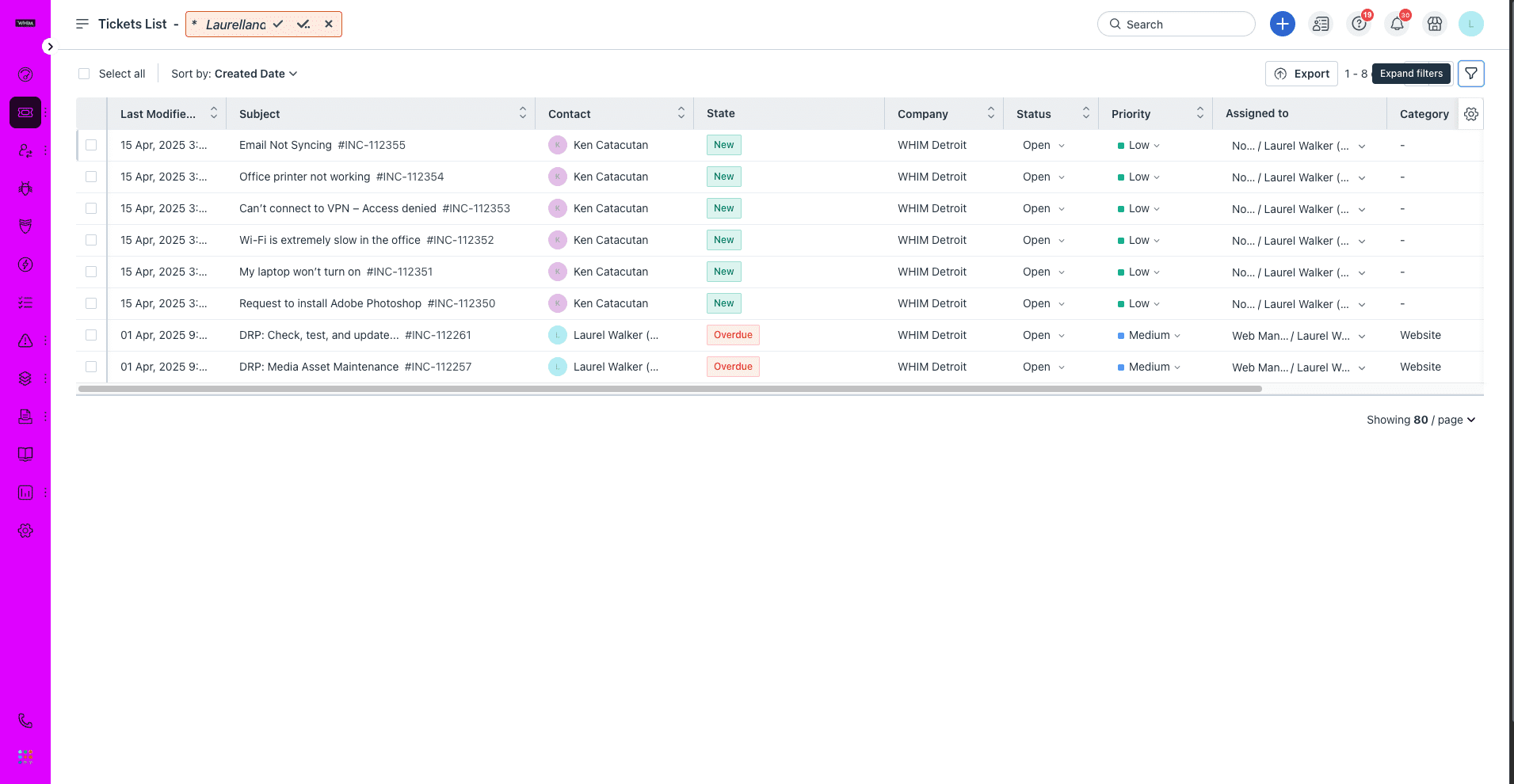Open the marketplace store icon
The image size is (1514, 784).
pyautogui.click(x=1435, y=24)
